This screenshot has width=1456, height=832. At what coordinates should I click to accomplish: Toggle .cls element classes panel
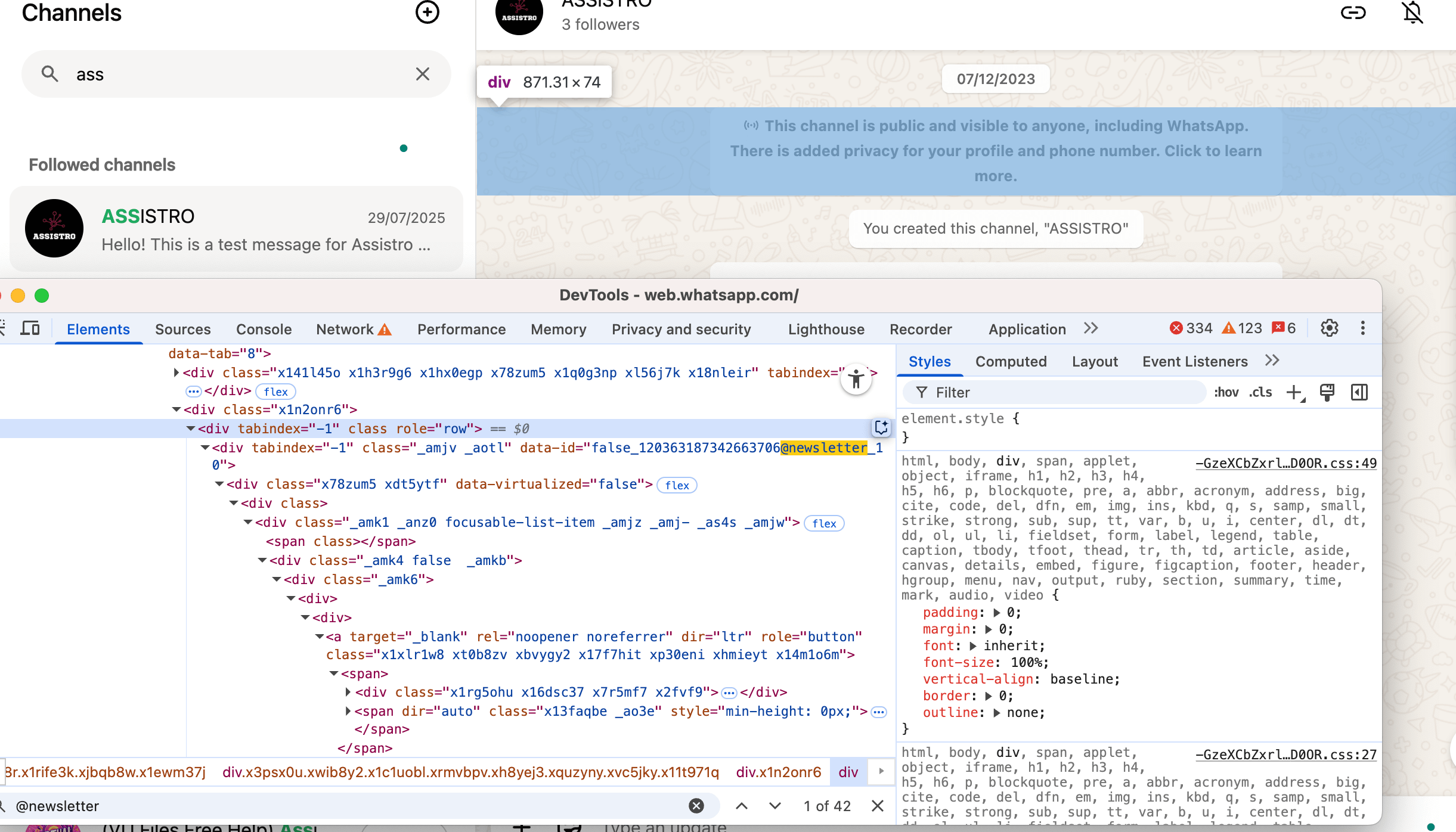[1261, 392]
